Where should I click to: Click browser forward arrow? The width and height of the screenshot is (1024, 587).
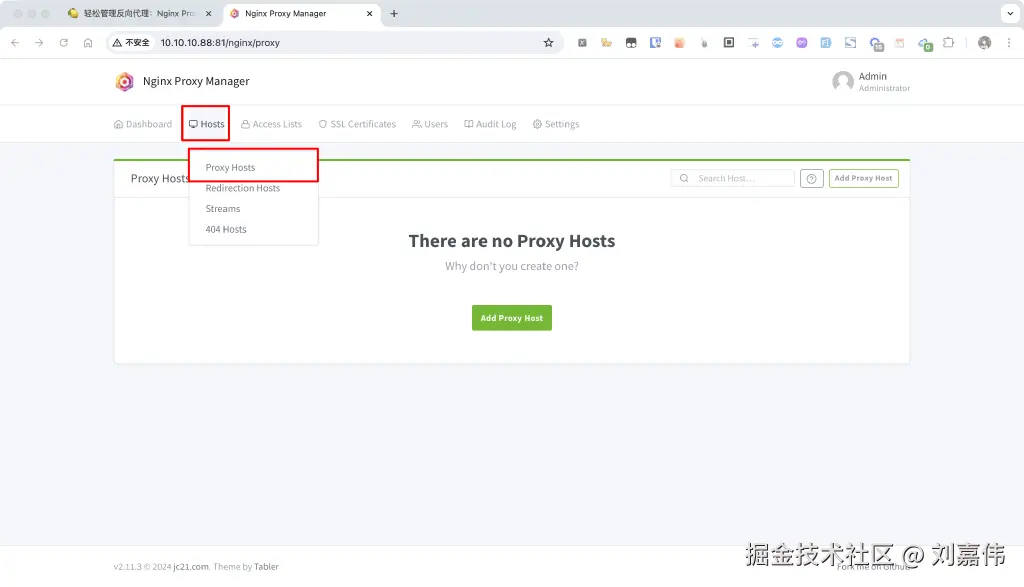(x=39, y=42)
